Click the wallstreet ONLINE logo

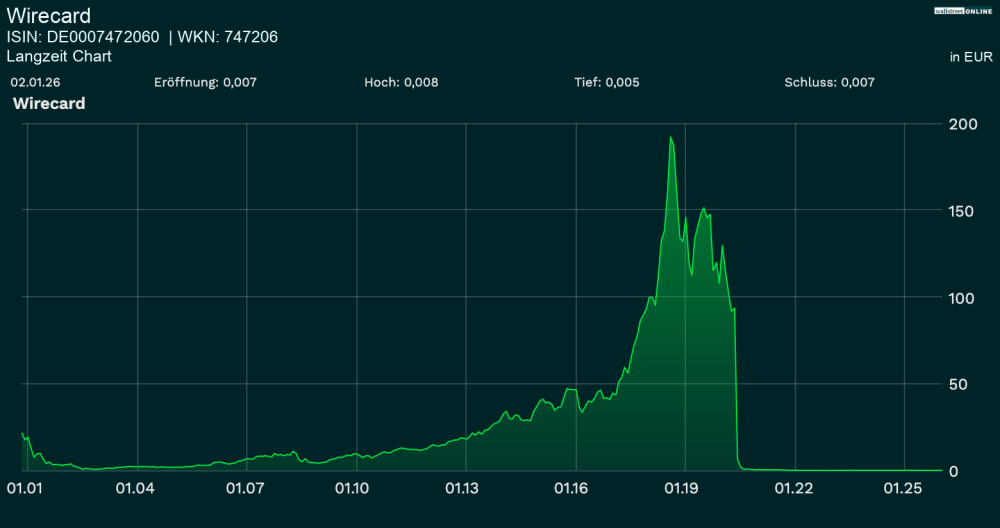(x=964, y=10)
